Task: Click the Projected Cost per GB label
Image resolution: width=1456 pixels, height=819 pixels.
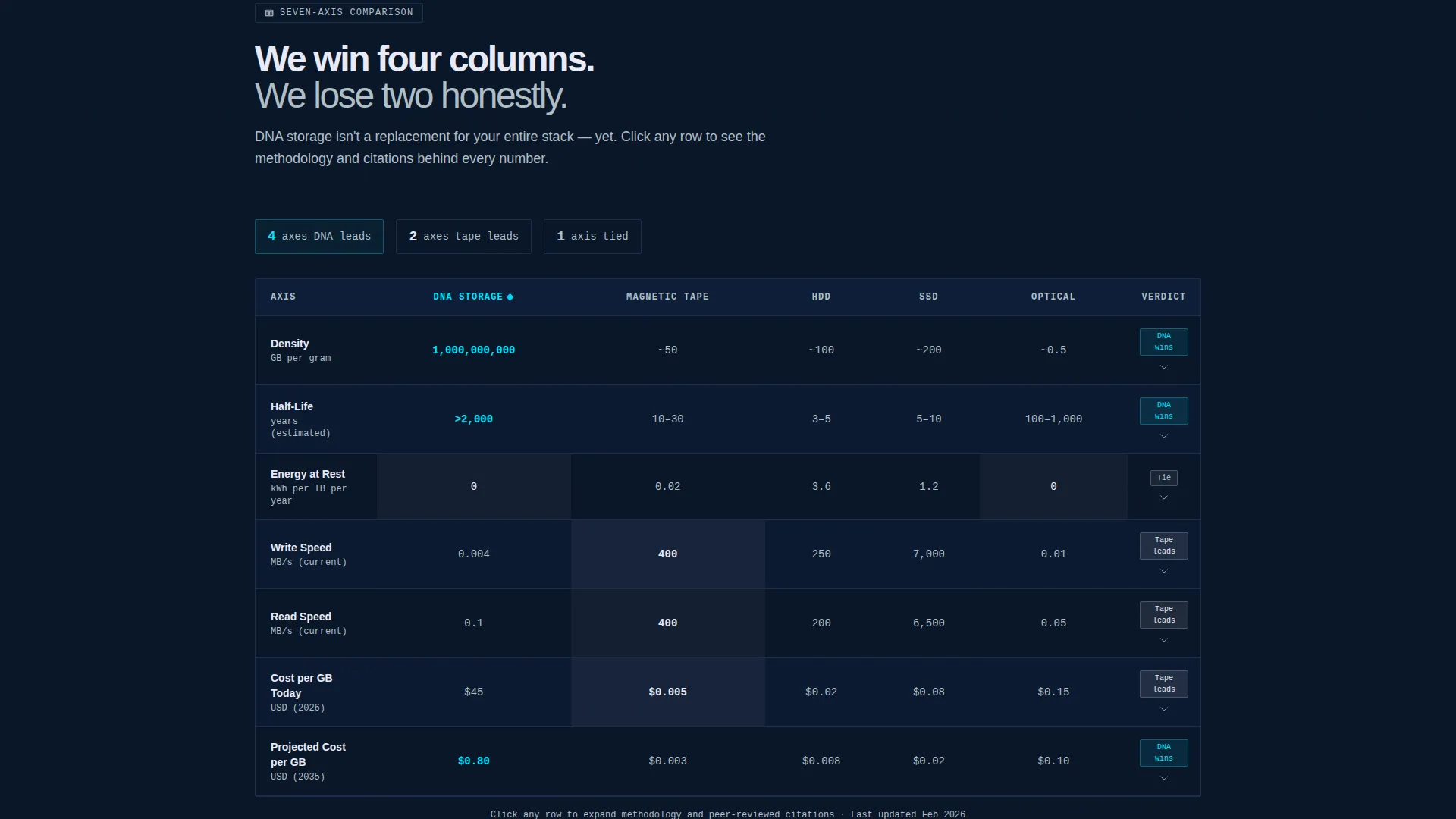Action: [308, 755]
